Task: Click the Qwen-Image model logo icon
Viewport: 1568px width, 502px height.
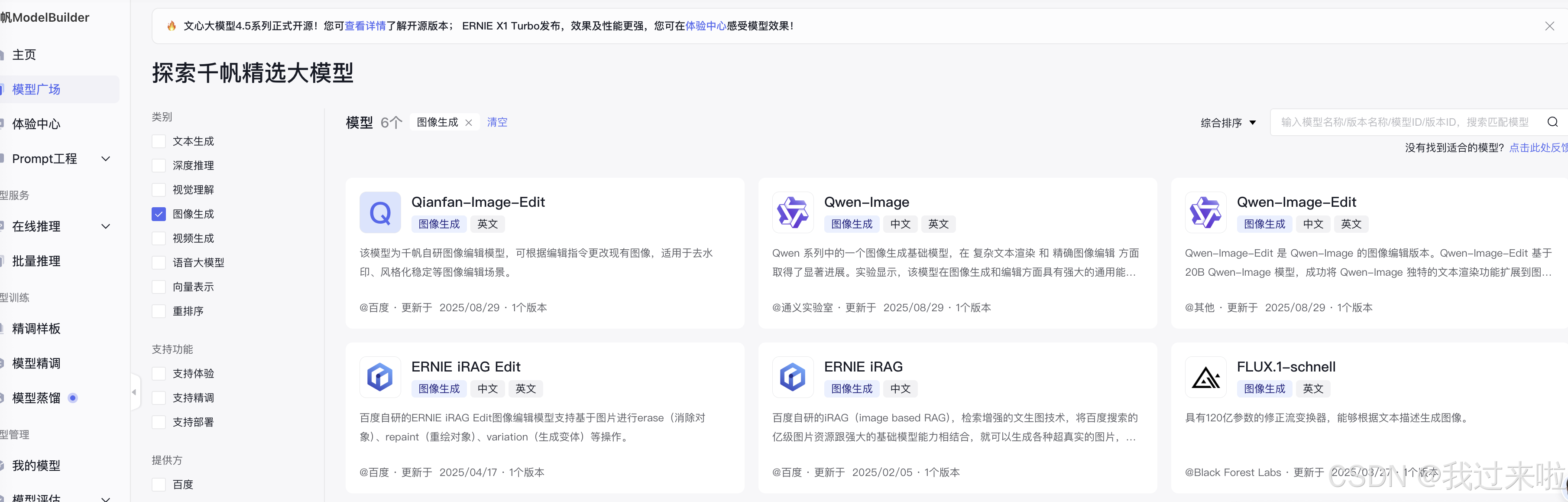Action: pyautogui.click(x=793, y=212)
